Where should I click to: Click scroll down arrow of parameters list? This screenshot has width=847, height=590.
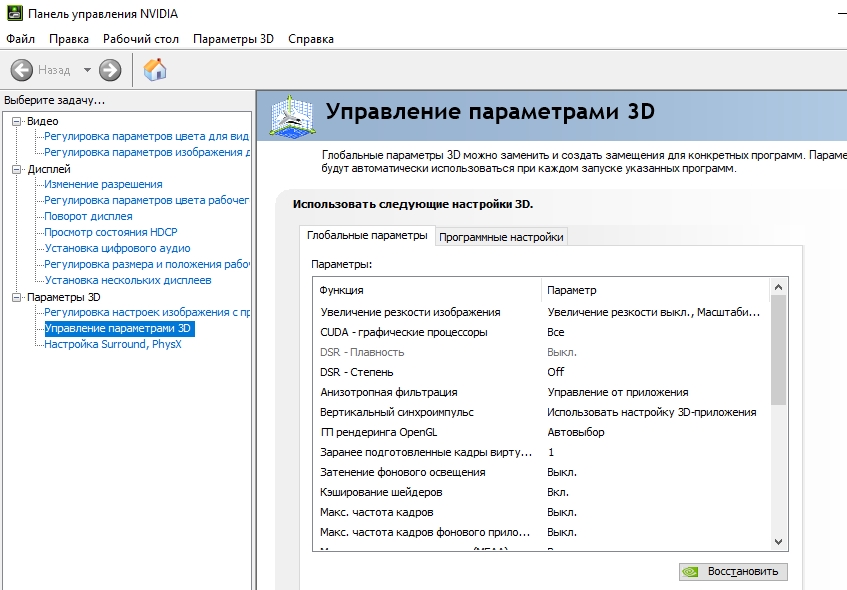click(x=779, y=541)
